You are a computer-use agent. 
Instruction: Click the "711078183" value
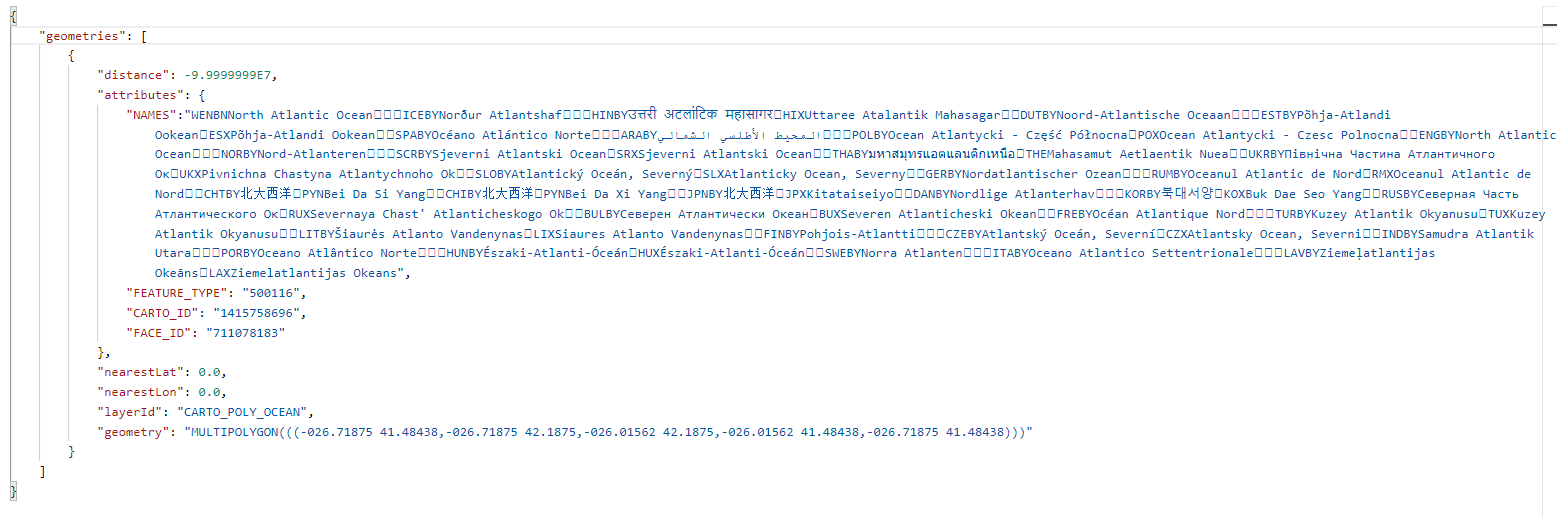[245, 333]
